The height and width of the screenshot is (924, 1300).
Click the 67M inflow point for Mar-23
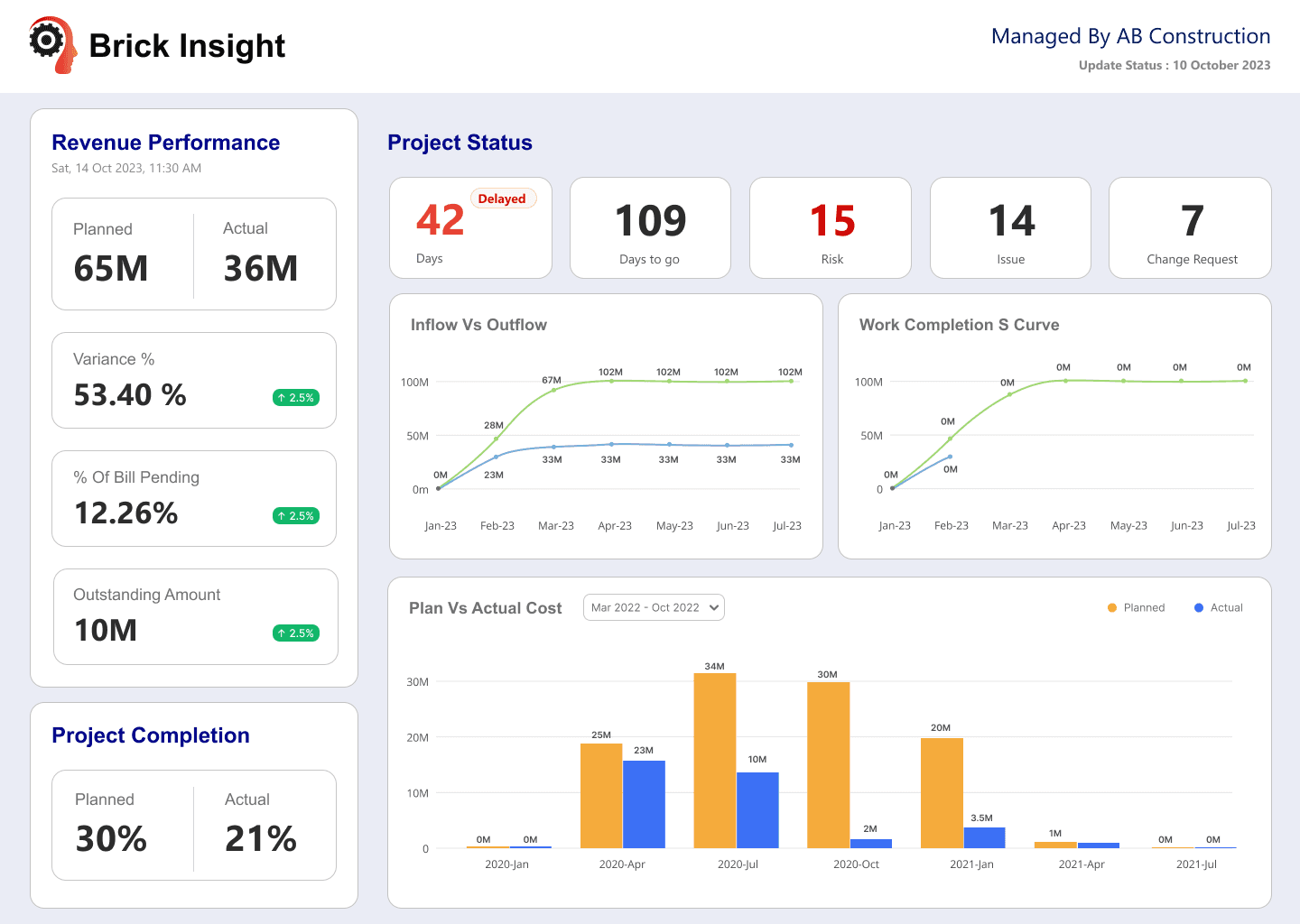point(554,390)
